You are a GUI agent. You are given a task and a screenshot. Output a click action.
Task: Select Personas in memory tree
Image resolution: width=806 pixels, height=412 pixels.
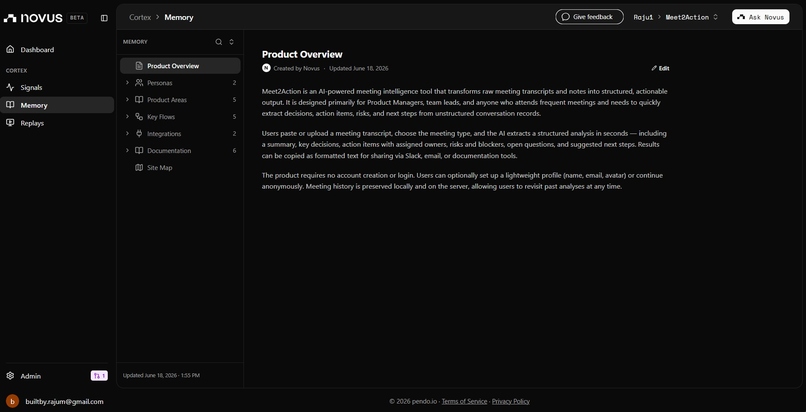pos(159,83)
